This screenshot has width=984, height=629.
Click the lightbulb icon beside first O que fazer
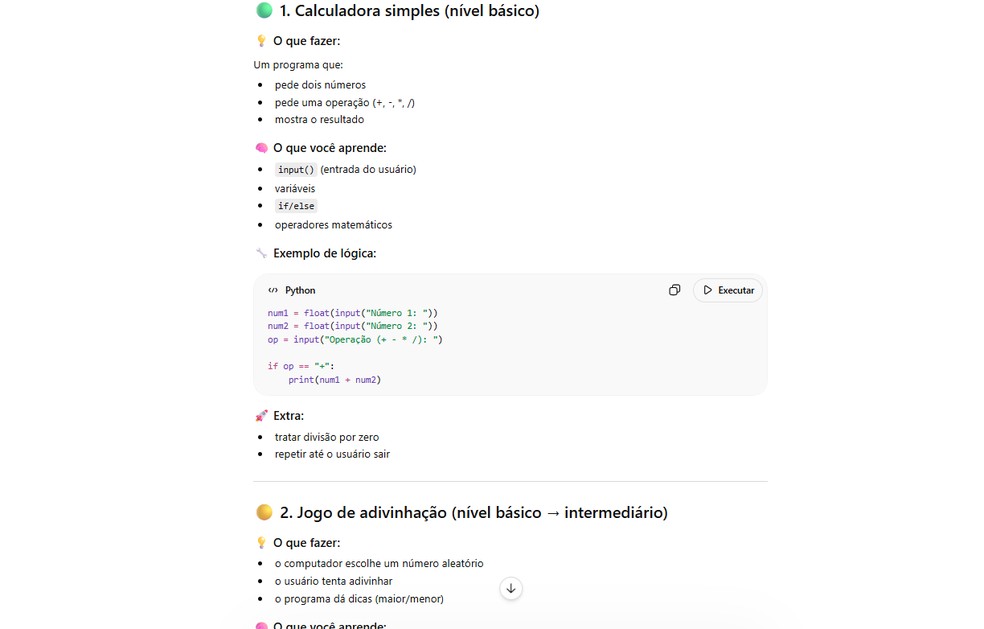[x=260, y=41]
